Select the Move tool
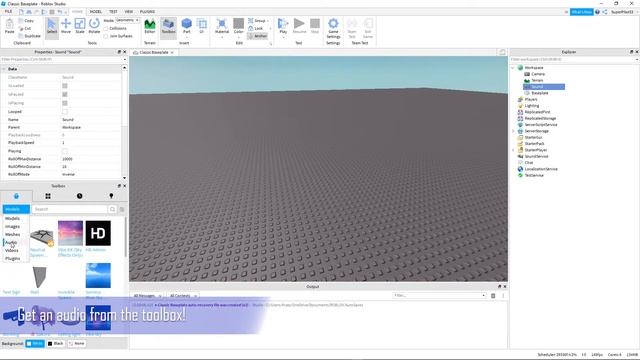The image size is (640, 360). pos(66,27)
